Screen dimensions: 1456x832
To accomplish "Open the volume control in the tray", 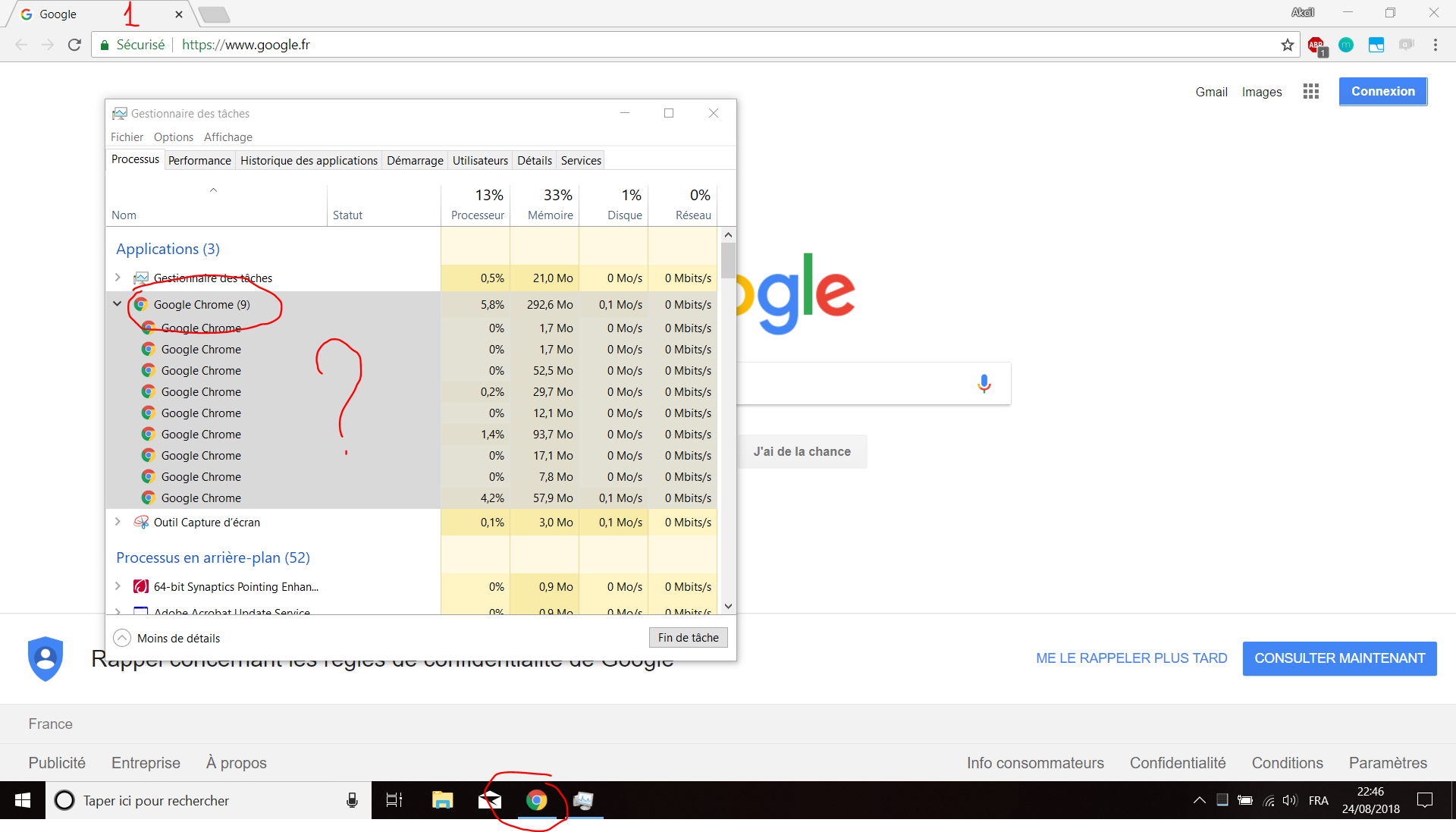I will click(1290, 800).
